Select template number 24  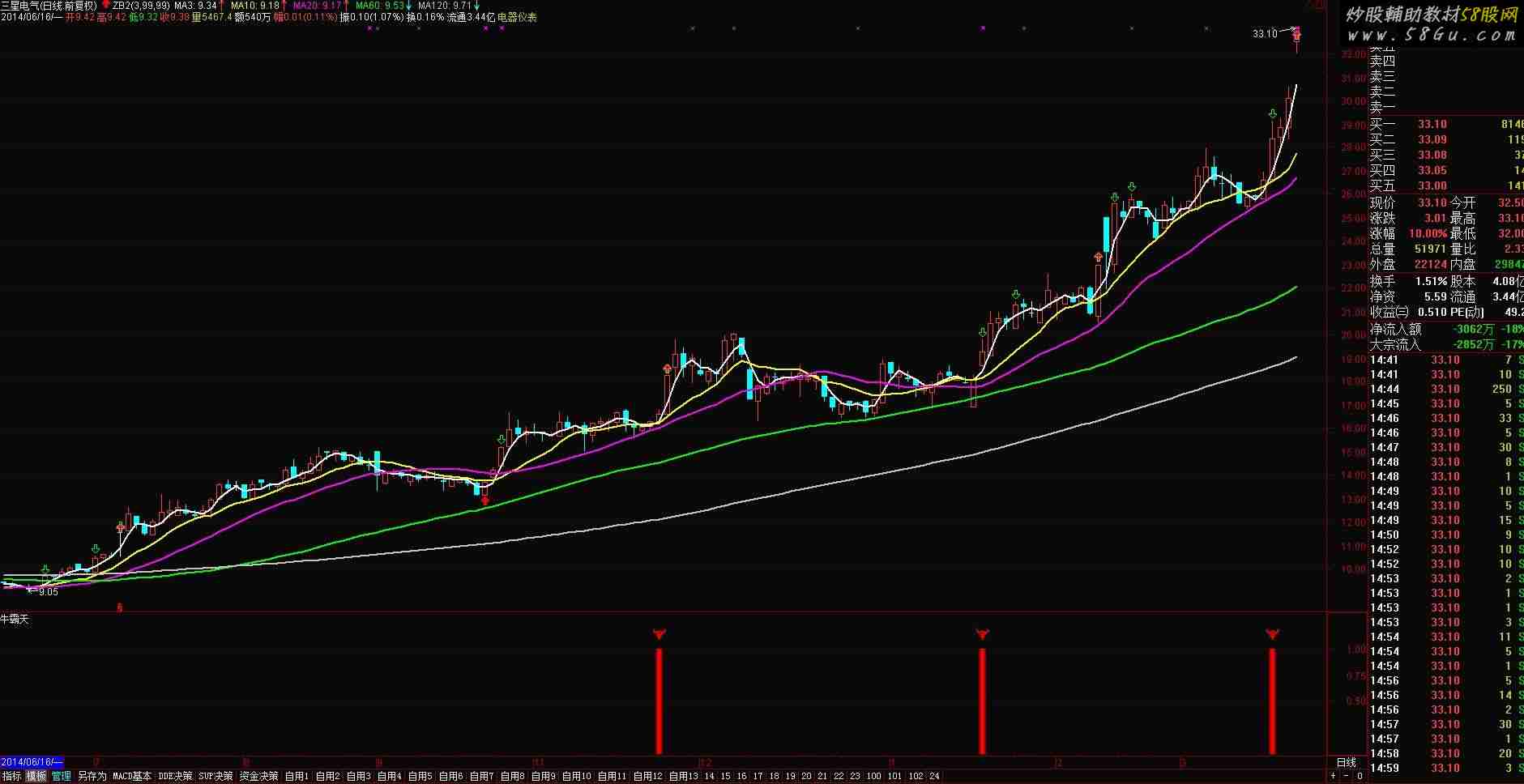[935, 776]
